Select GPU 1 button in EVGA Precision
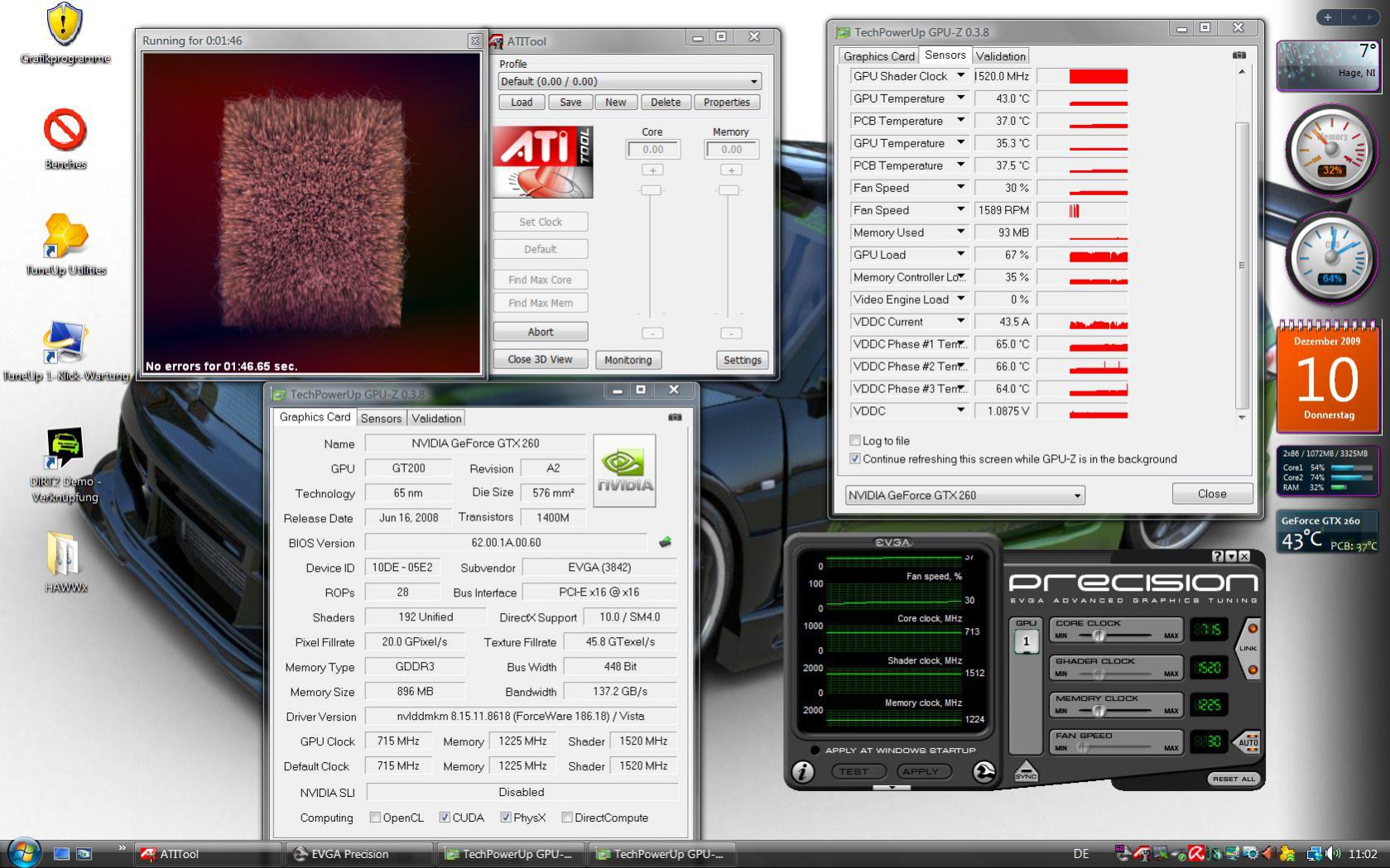 pos(1026,641)
